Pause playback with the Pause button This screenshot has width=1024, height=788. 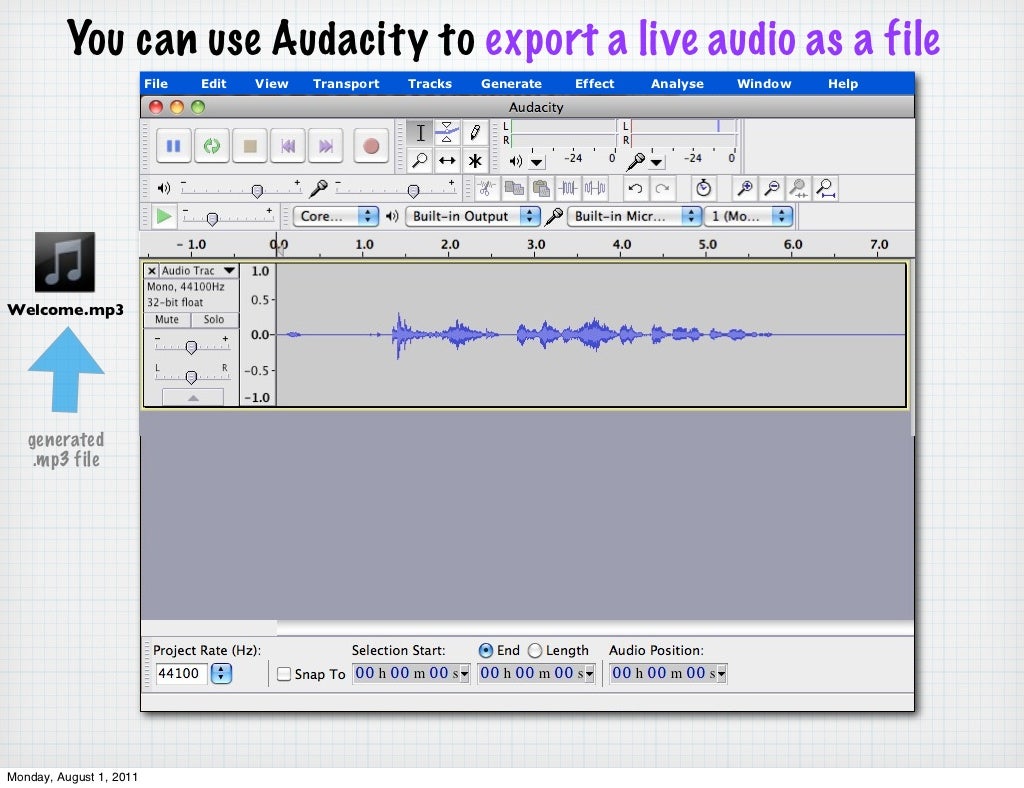tap(173, 146)
